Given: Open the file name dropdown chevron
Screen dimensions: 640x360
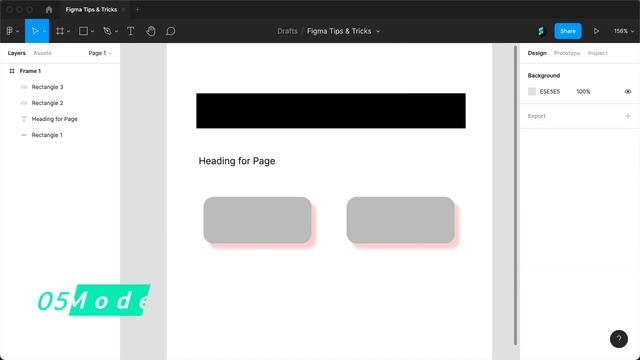Looking at the screenshot, I should 378,31.
